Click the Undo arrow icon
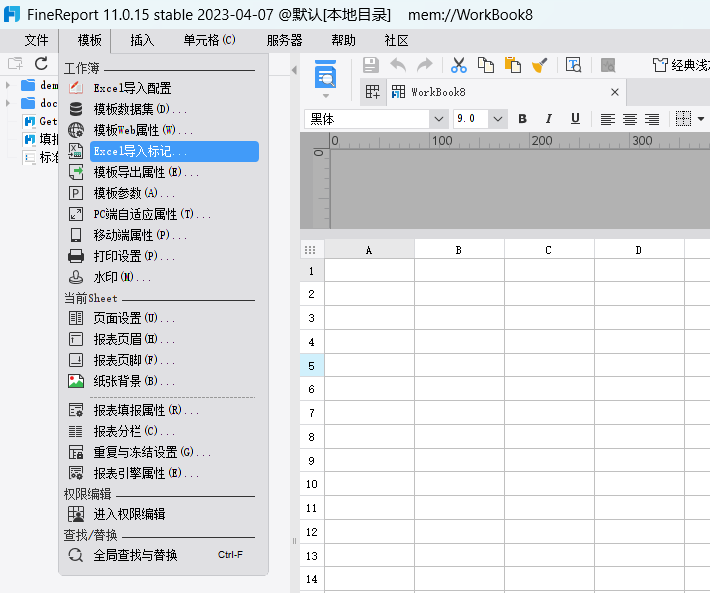The image size is (710, 593). (x=398, y=65)
